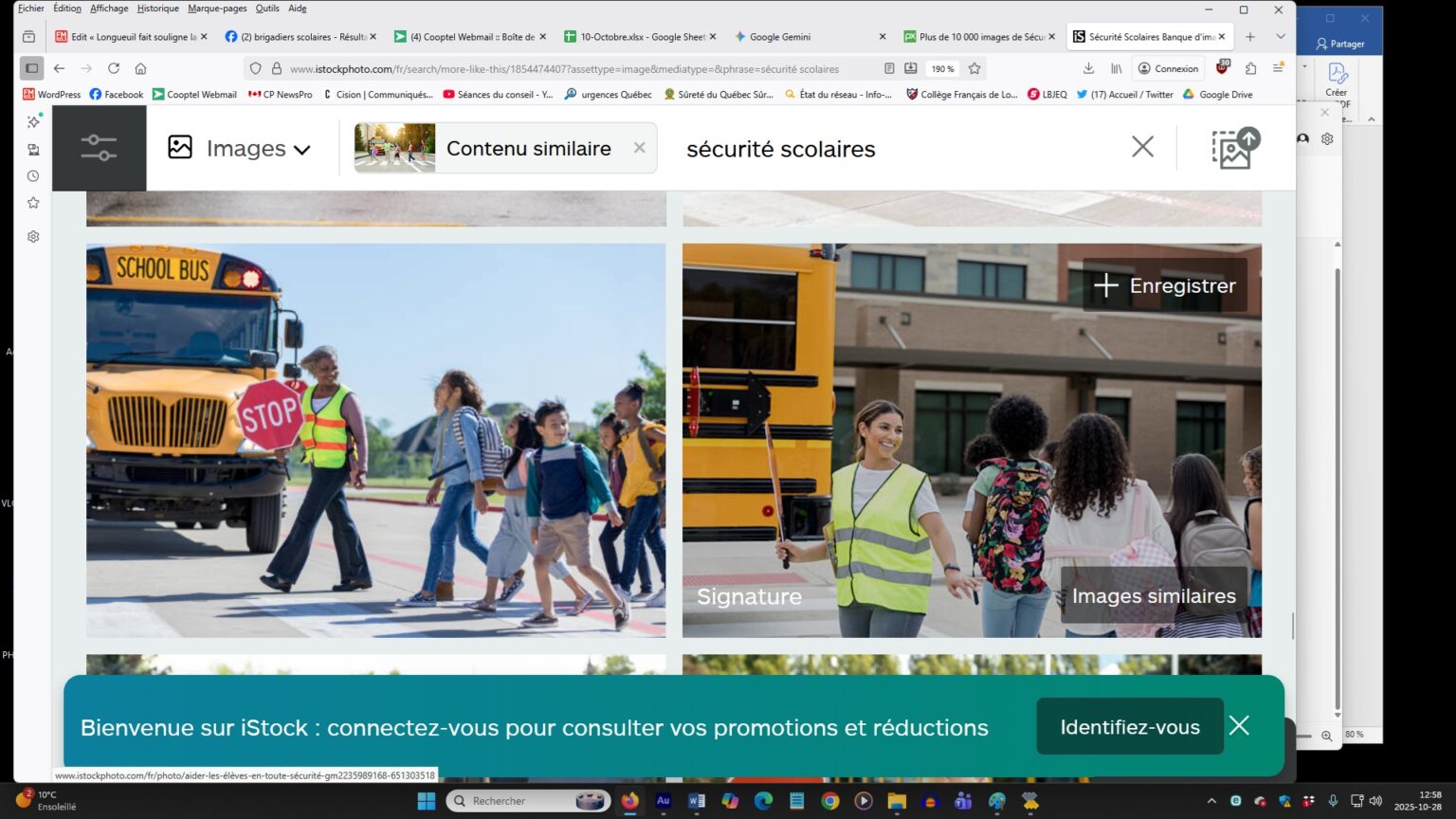Image resolution: width=1456 pixels, height=819 pixels.
Task: Open the school bus stop sign photo
Action: (375, 440)
